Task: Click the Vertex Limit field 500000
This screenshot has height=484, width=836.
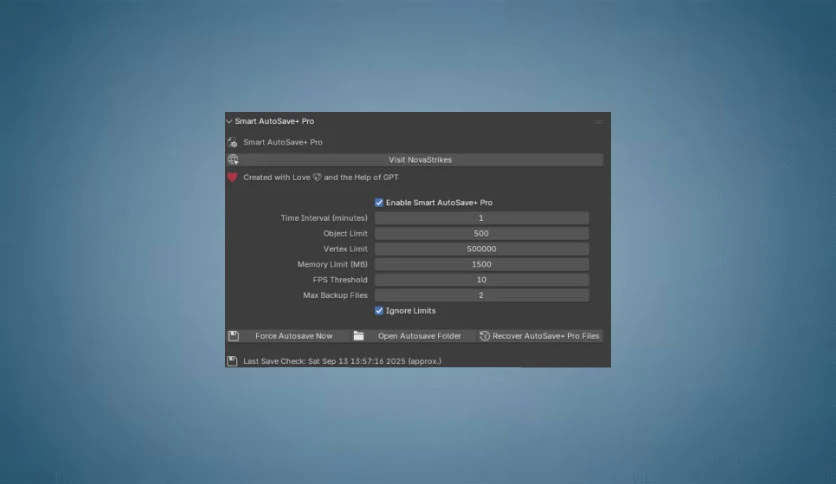Action: pos(481,249)
